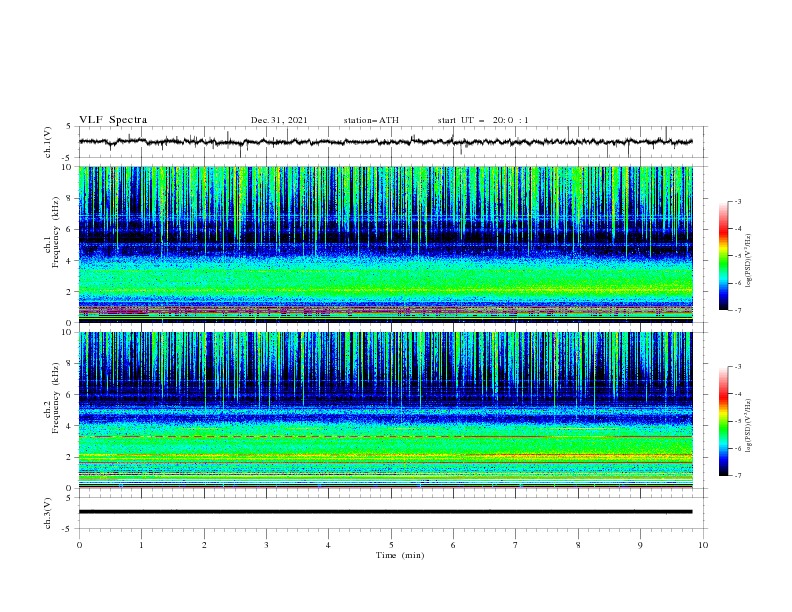Click '-7' on the ch.2 color scale
792x612 pixels.
[737, 476]
